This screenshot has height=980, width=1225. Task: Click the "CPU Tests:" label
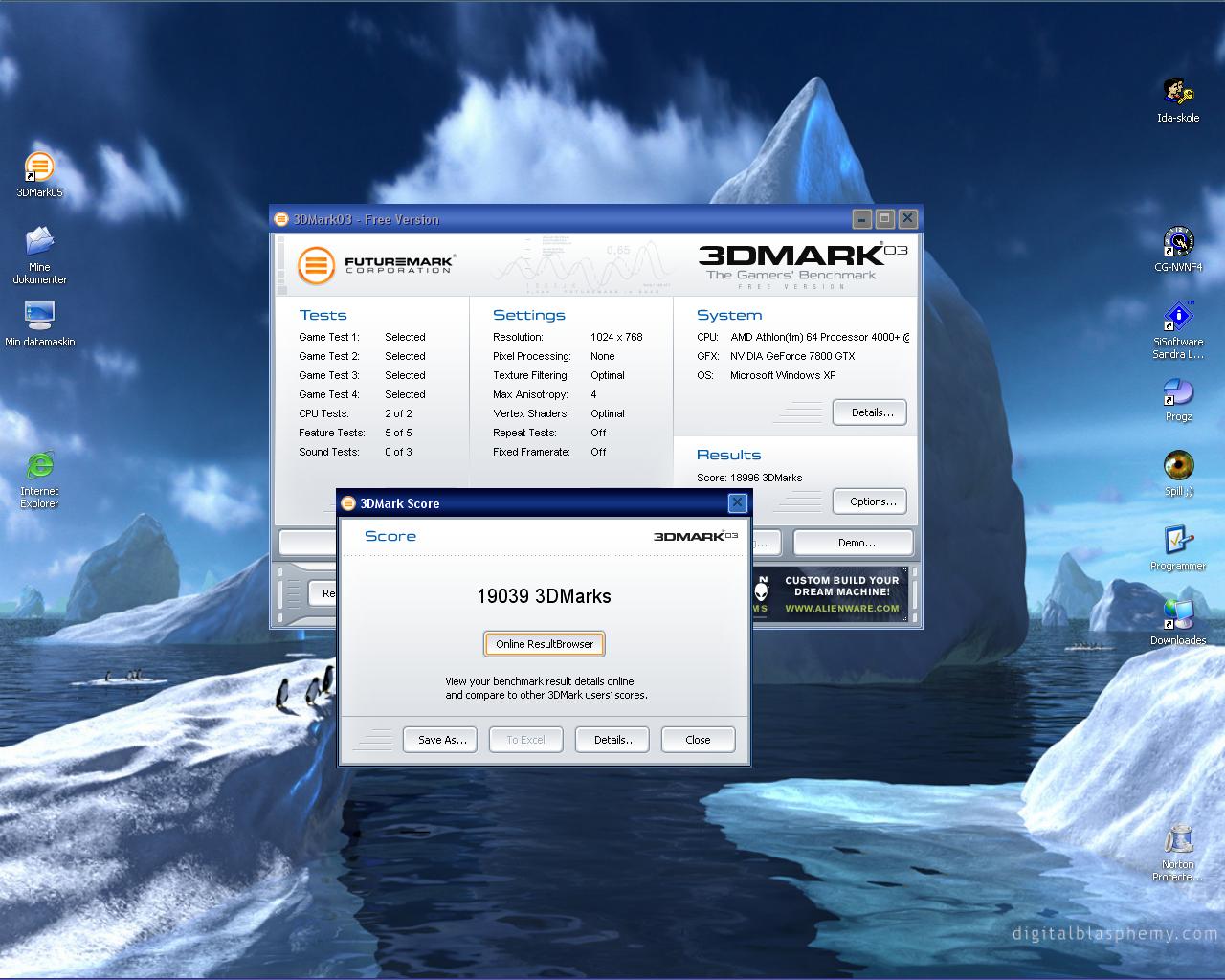(x=323, y=413)
